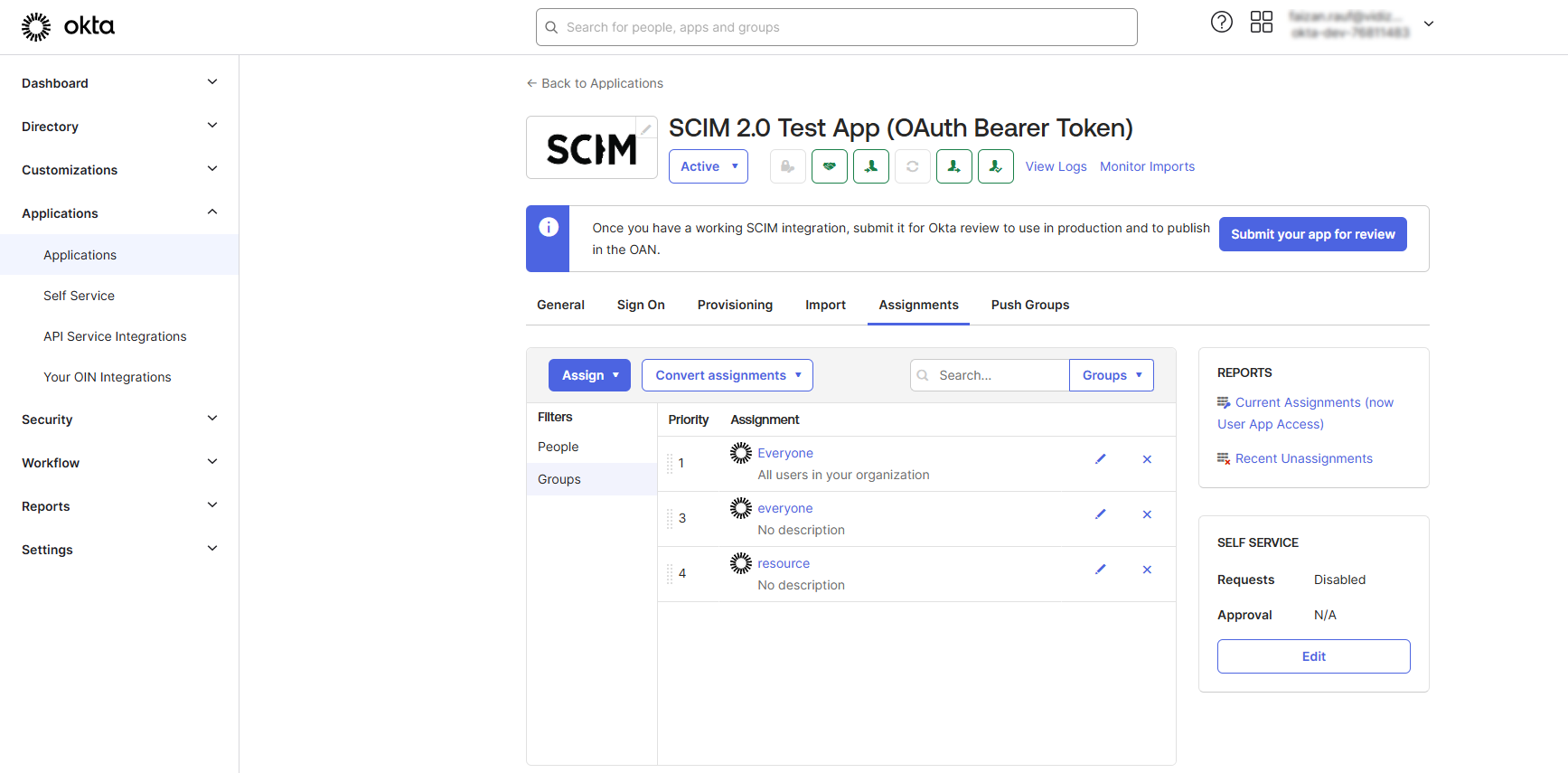Screen dimensions: 1568x773
Task: Open the help question mark icon
Action: pyautogui.click(x=1221, y=23)
